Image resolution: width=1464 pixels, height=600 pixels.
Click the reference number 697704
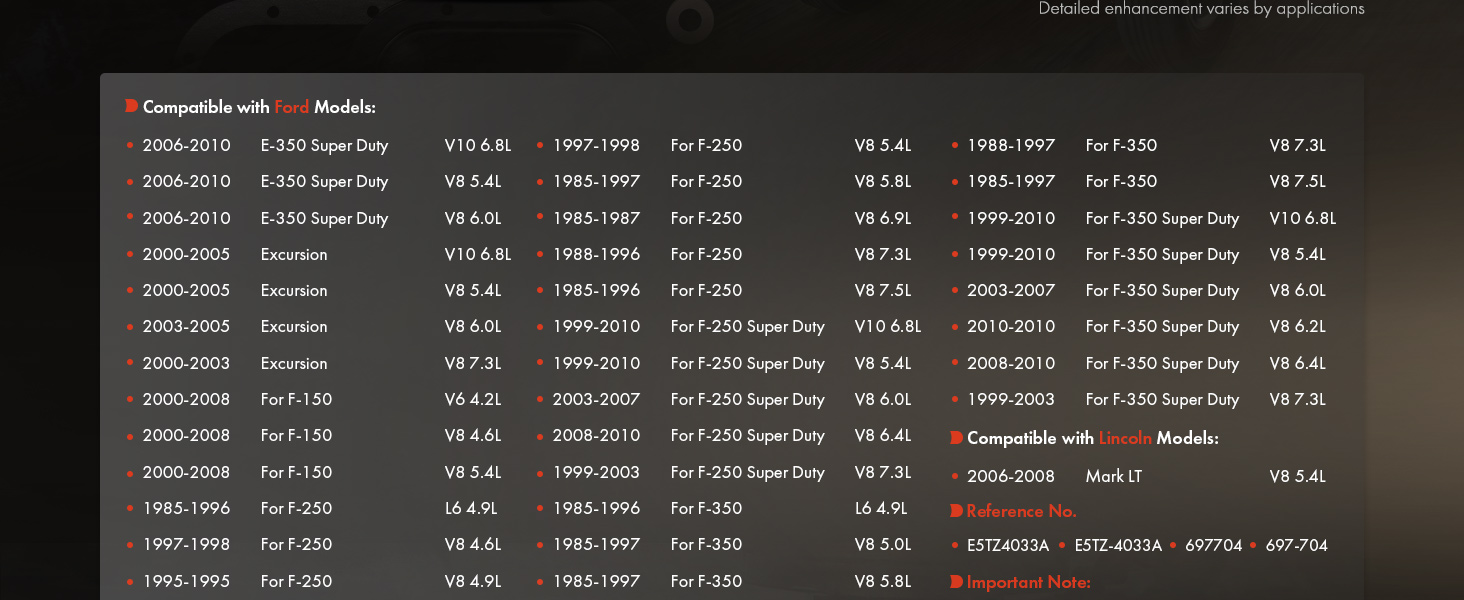click(1213, 545)
